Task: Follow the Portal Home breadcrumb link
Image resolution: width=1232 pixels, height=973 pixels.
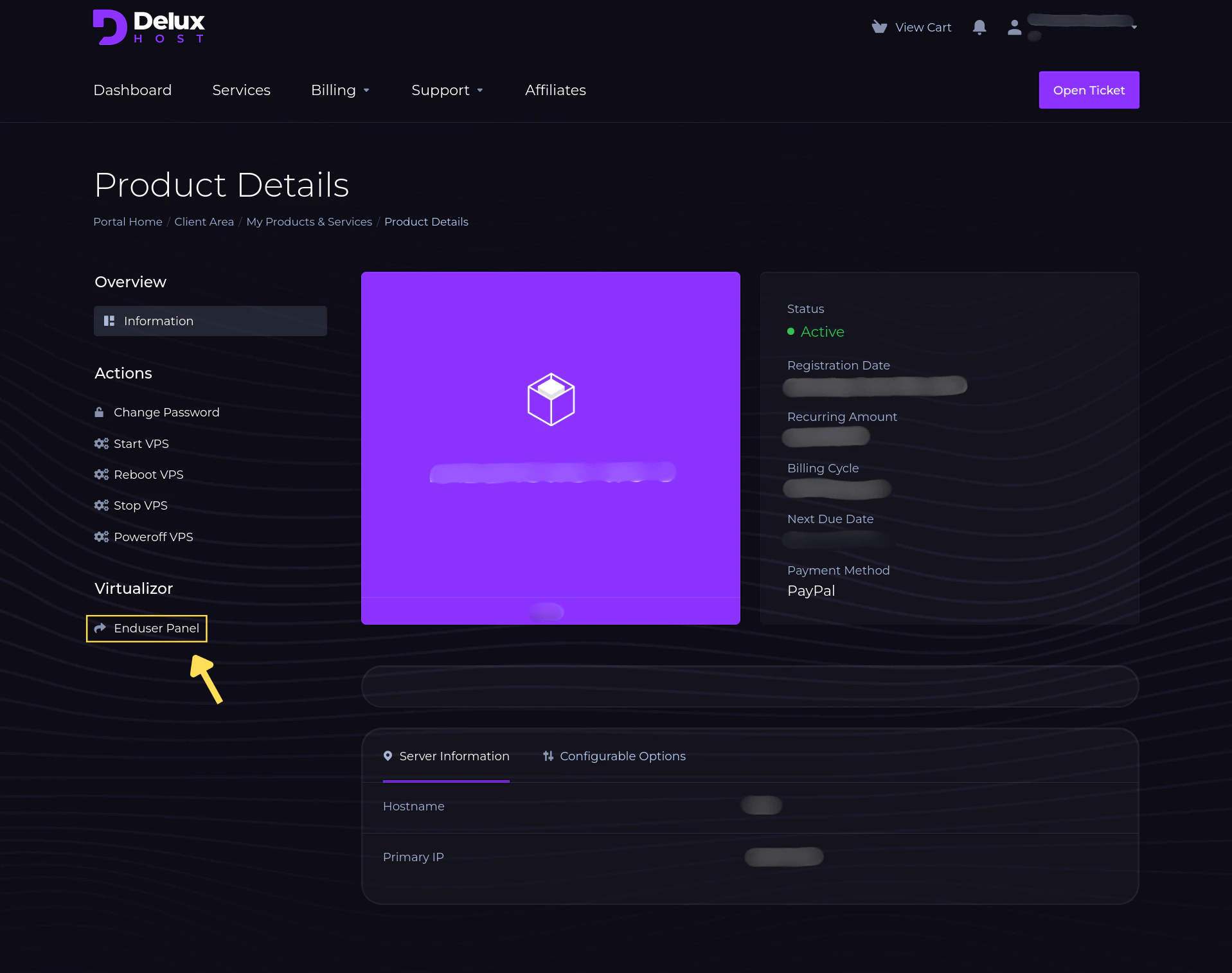Action: point(128,222)
